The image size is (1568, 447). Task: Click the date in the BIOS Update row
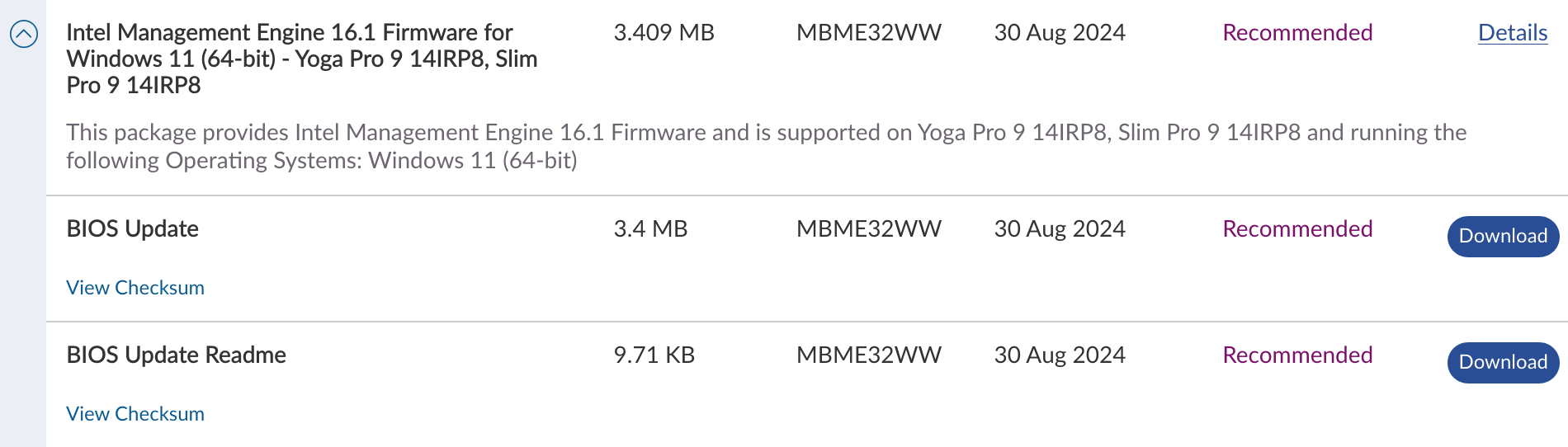coord(1059,229)
